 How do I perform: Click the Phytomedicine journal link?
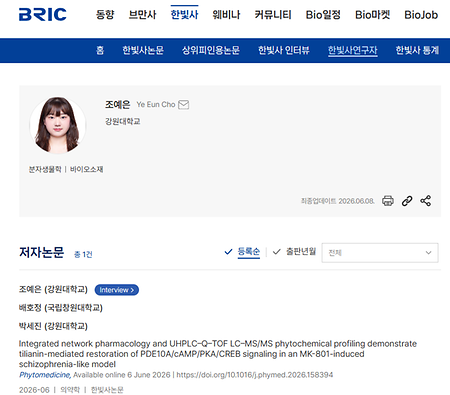(x=45, y=375)
